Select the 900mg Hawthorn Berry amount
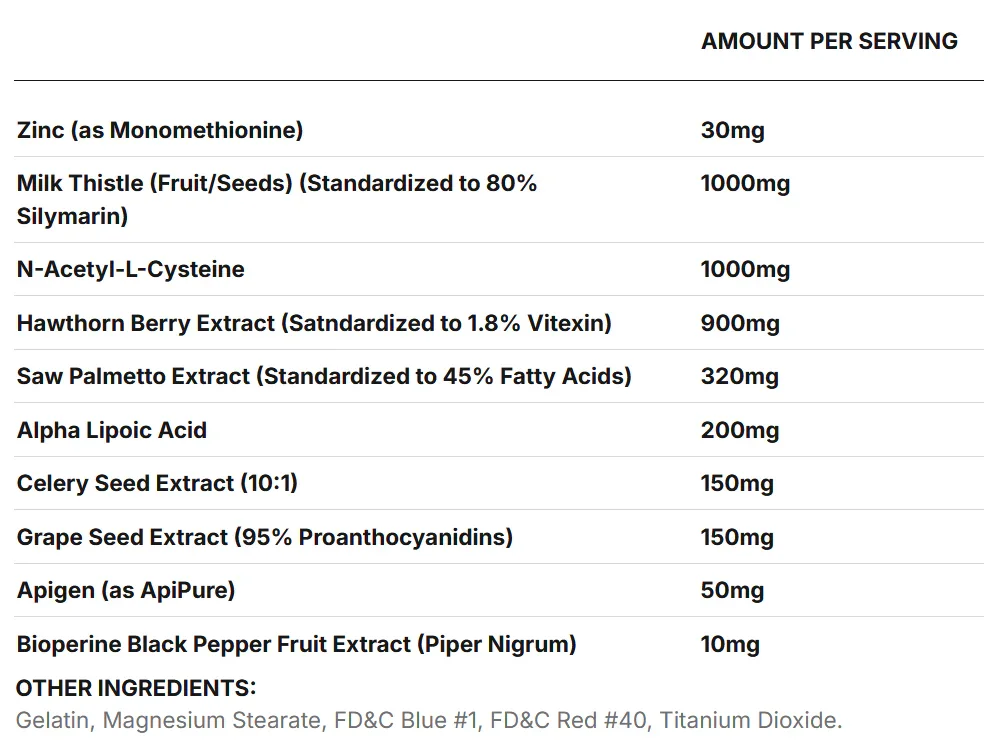Image resolution: width=984 pixels, height=744 pixels. tap(740, 323)
